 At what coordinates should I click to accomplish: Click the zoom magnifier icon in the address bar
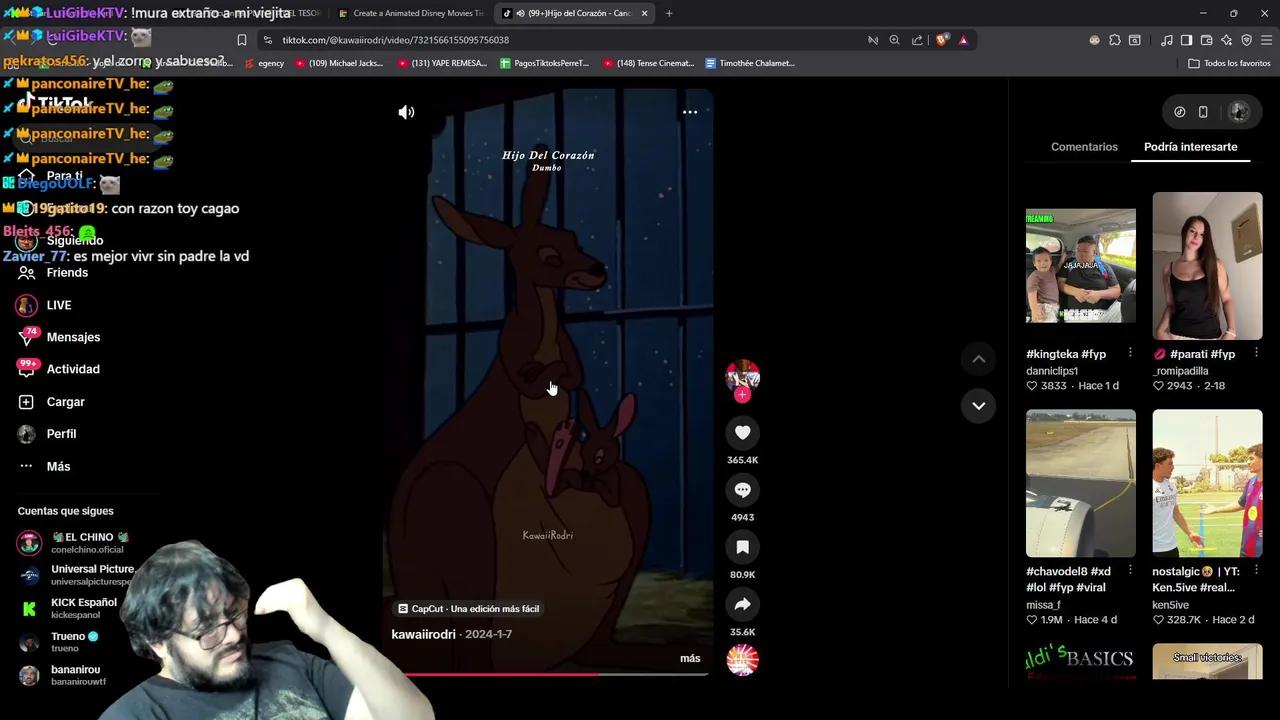click(894, 40)
